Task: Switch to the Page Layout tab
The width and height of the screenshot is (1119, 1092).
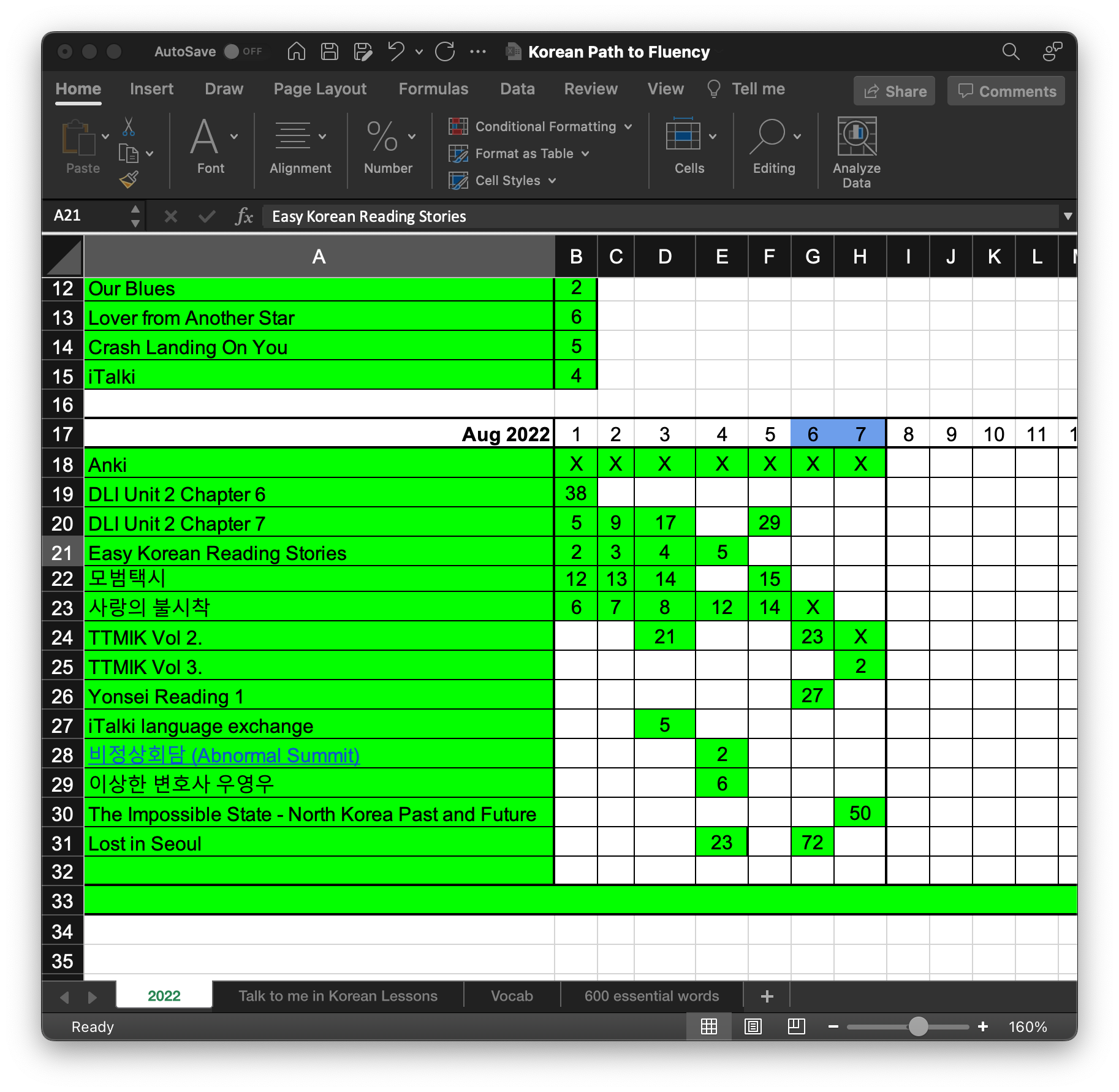Action: pos(320,89)
